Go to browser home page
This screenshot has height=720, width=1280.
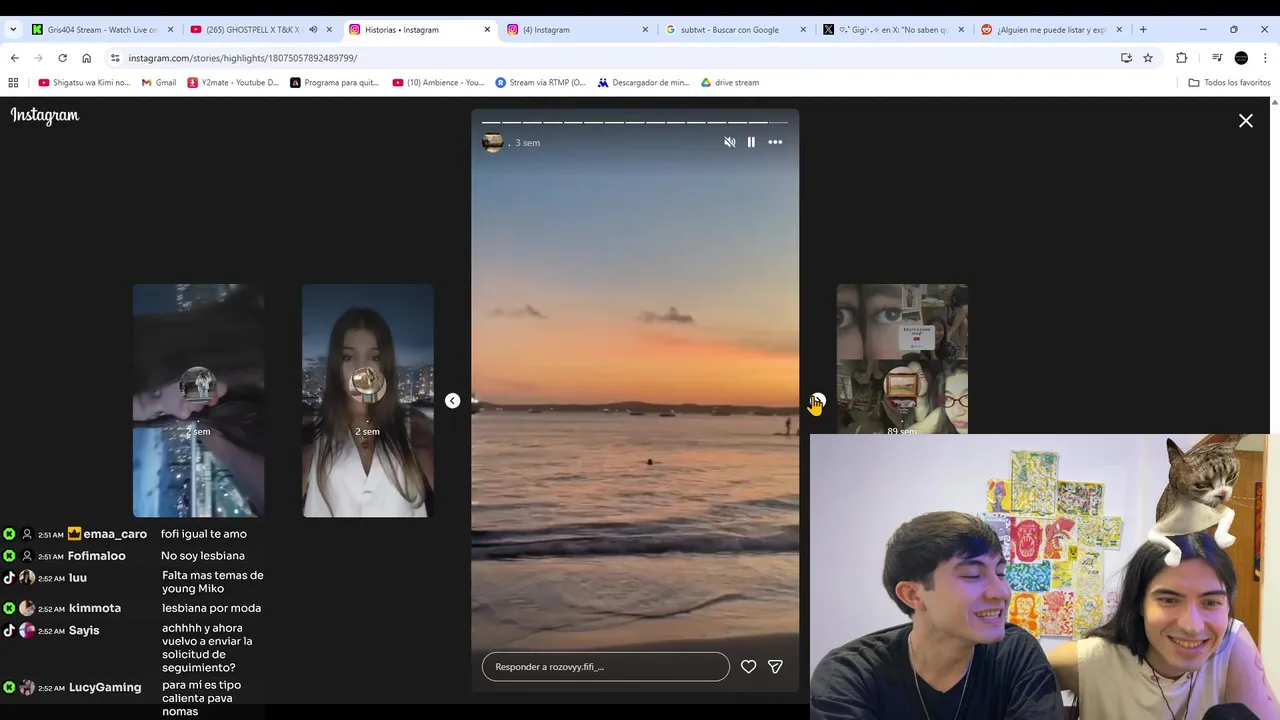(x=86, y=58)
